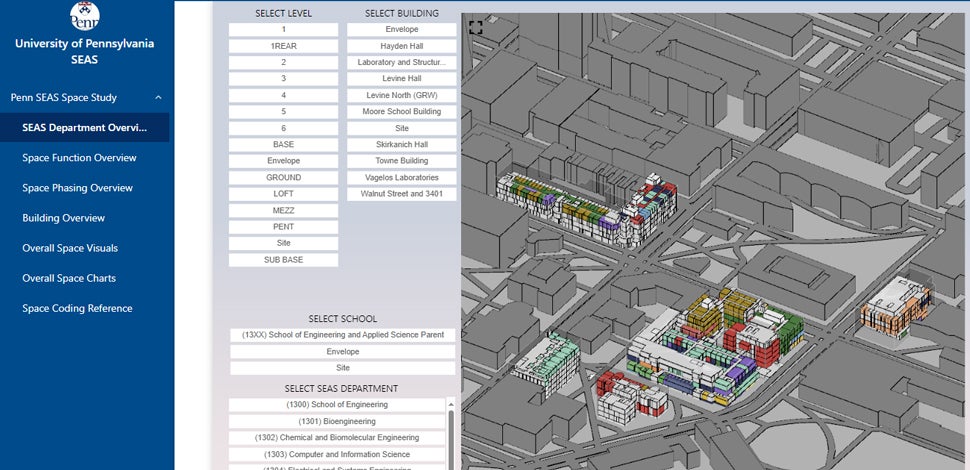Select Site in building list
Image resolution: width=970 pixels, height=470 pixels.
coord(401,128)
